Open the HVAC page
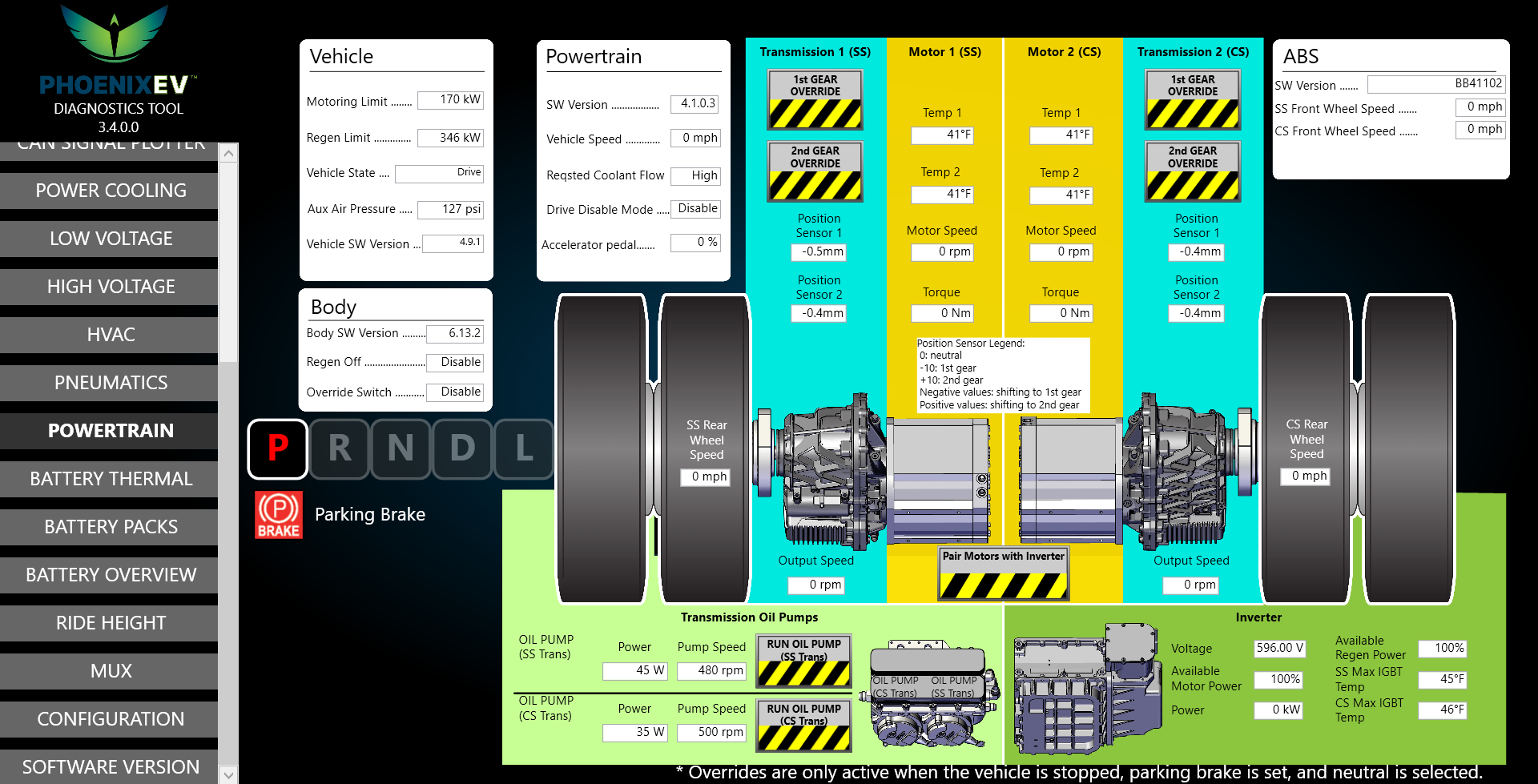Screen dimensions: 1538x784 tap(111, 335)
